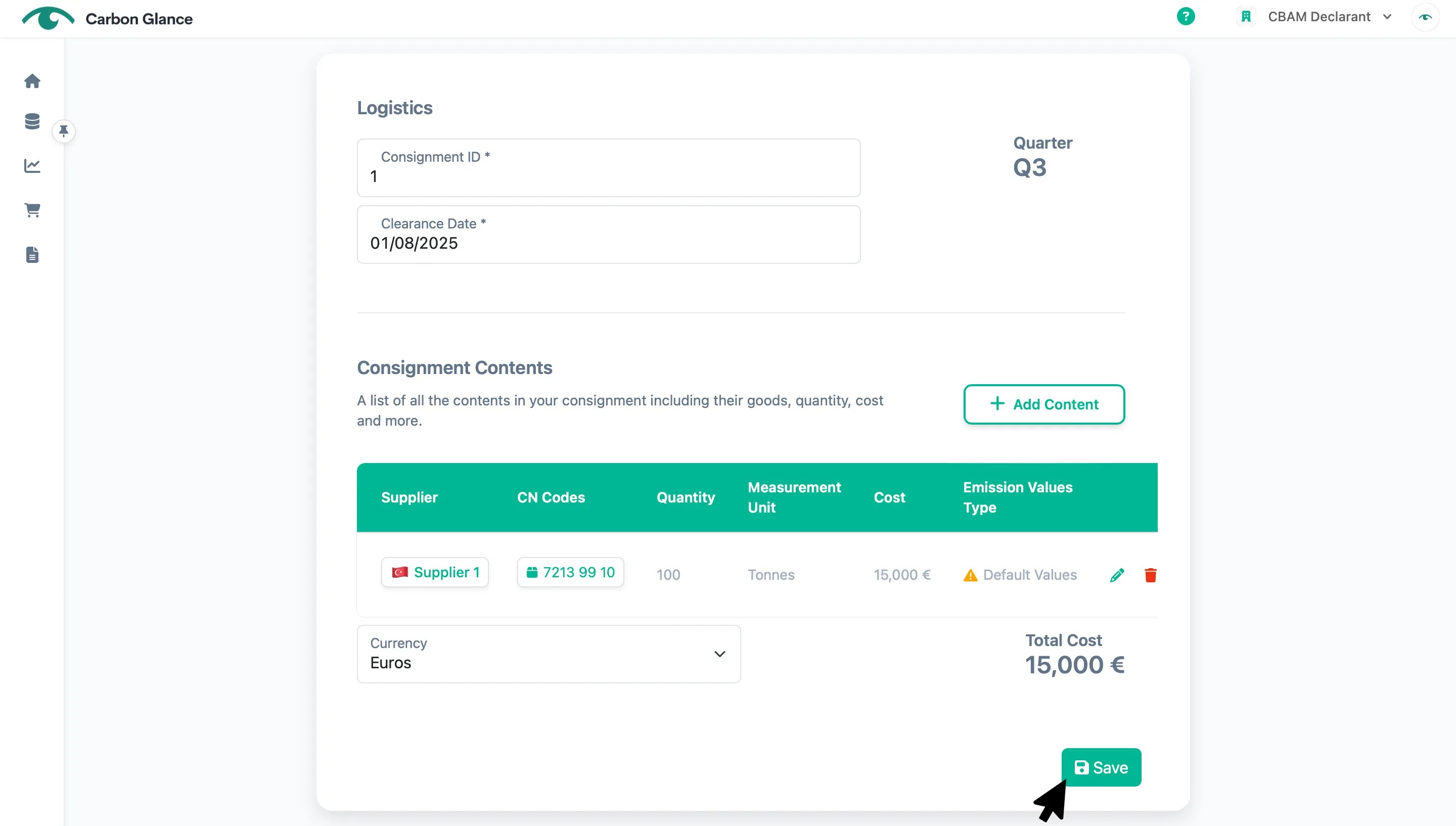The image size is (1456, 826).
Task: Open the analytics chart icon in sidebar
Action: (32, 166)
